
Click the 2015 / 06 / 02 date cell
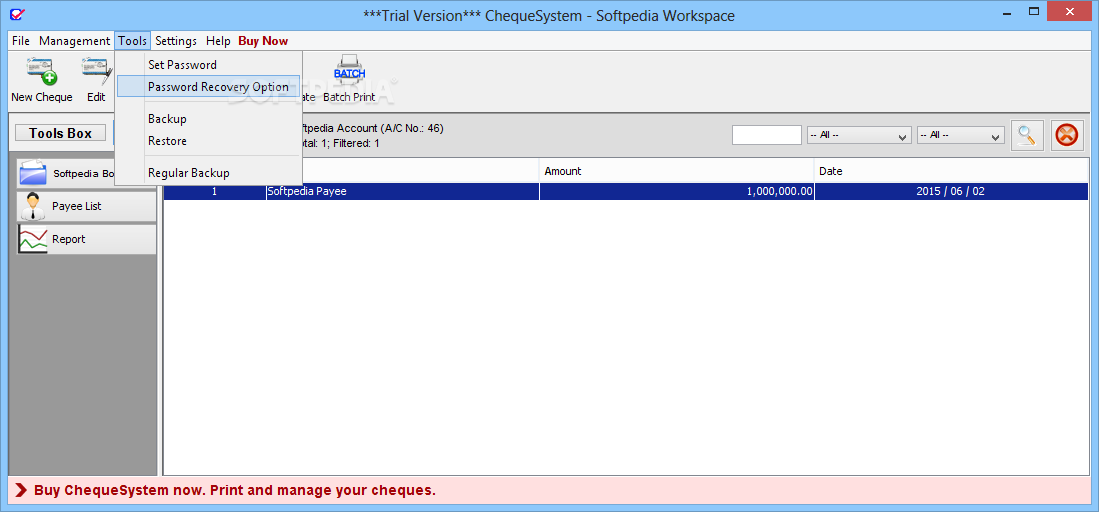click(951, 191)
